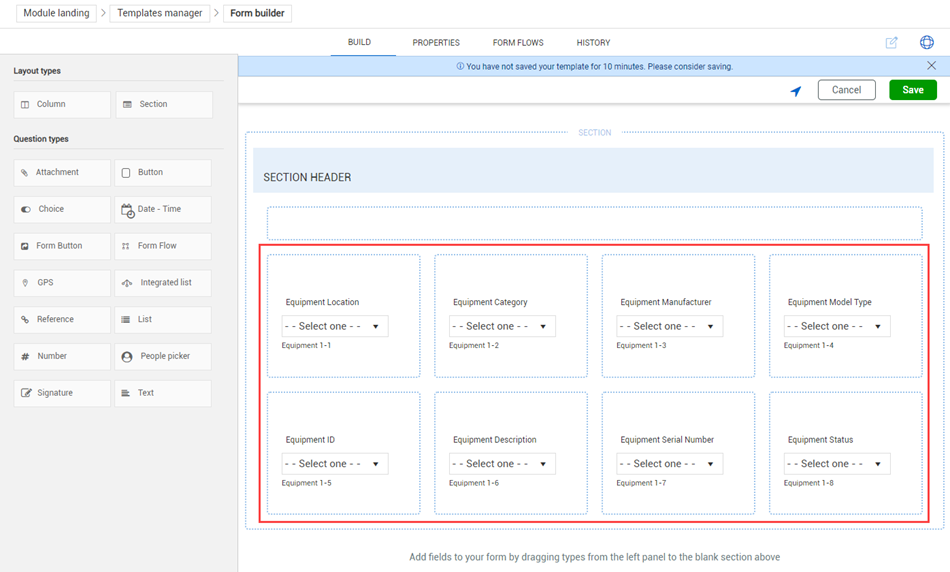
Task: Open the Equipment Status dropdown
Action: 836,464
